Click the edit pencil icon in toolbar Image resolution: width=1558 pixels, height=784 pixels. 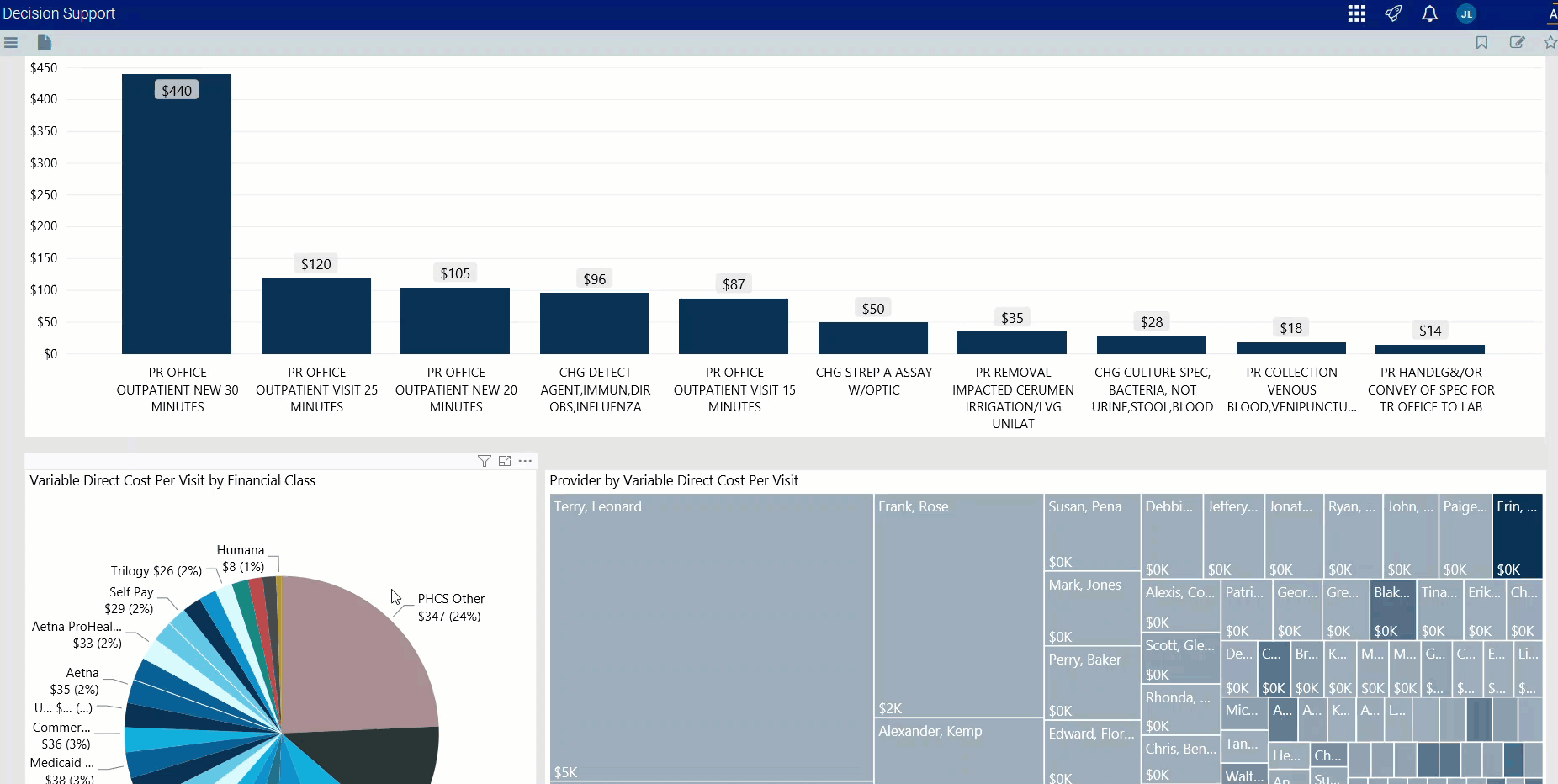pos(1517,42)
